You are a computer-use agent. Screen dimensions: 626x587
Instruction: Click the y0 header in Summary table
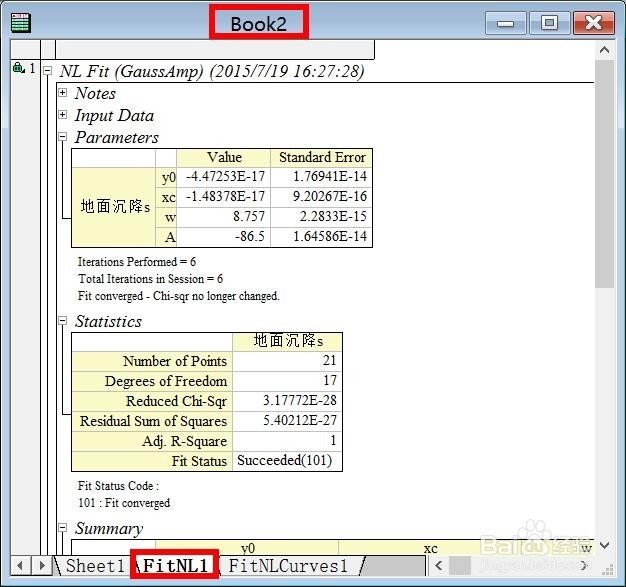coord(247,548)
